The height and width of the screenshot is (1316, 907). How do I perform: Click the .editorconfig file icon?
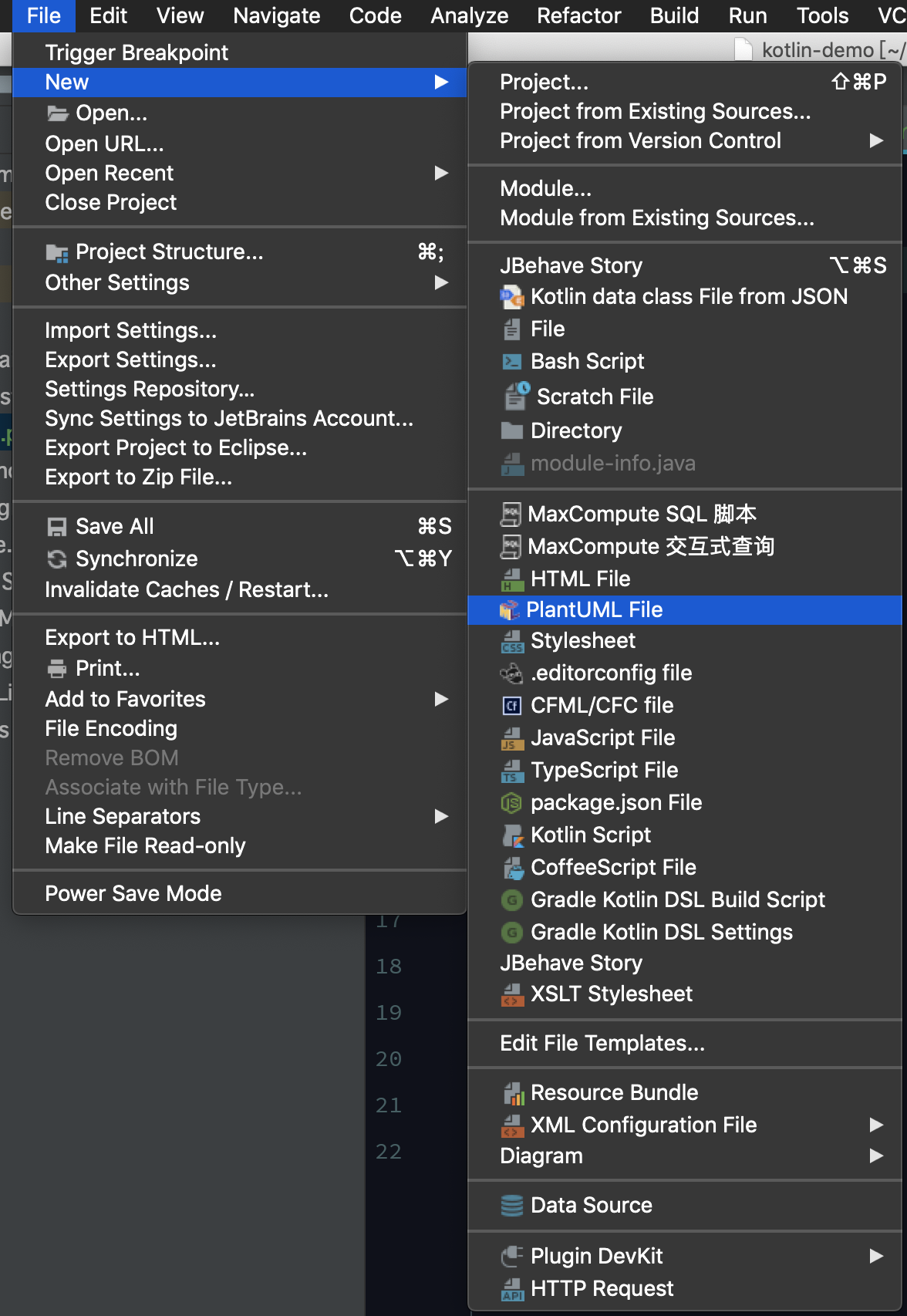click(511, 673)
